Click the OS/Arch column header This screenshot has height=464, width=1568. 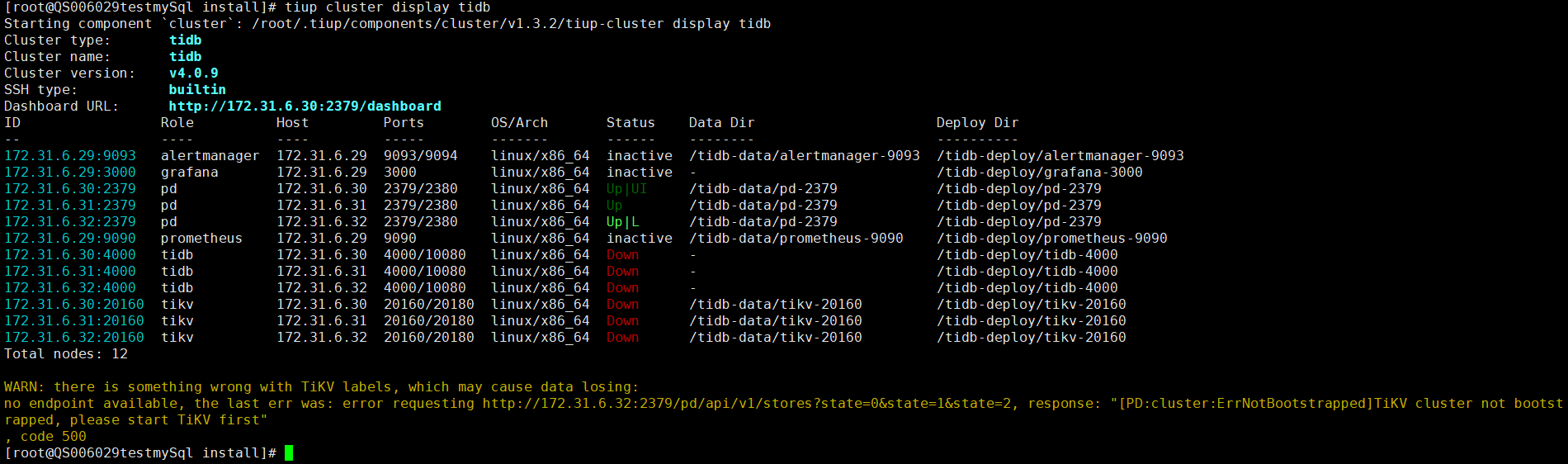coord(520,123)
